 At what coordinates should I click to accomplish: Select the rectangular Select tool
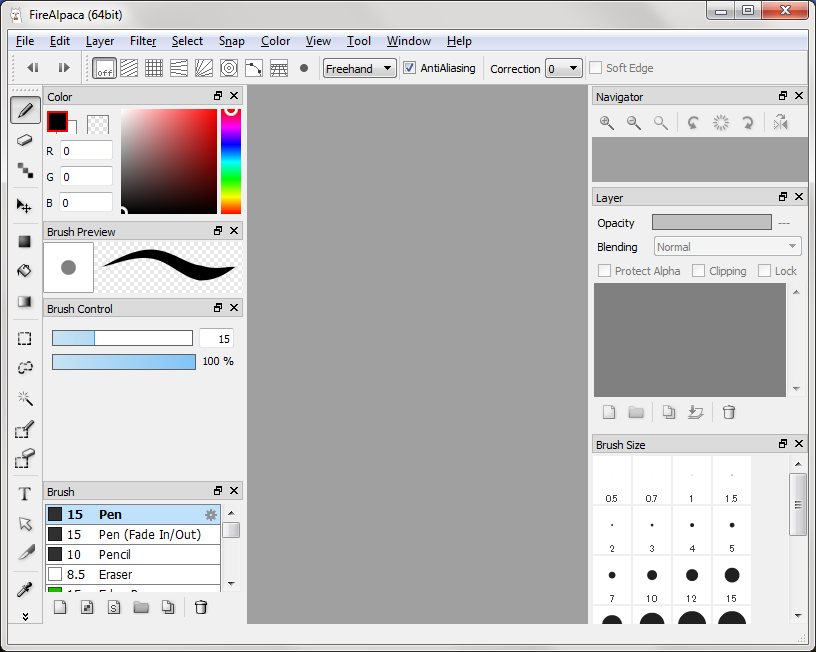(x=24, y=339)
